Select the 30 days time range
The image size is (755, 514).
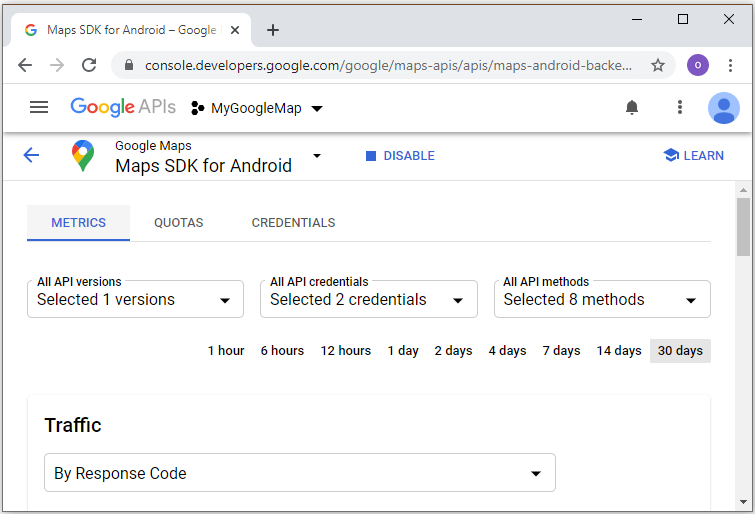pyautogui.click(x=680, y=351)
